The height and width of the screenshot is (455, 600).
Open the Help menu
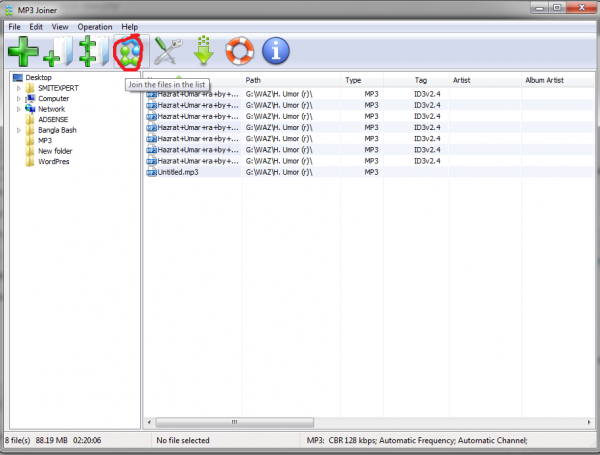click(x=130, y=27)
